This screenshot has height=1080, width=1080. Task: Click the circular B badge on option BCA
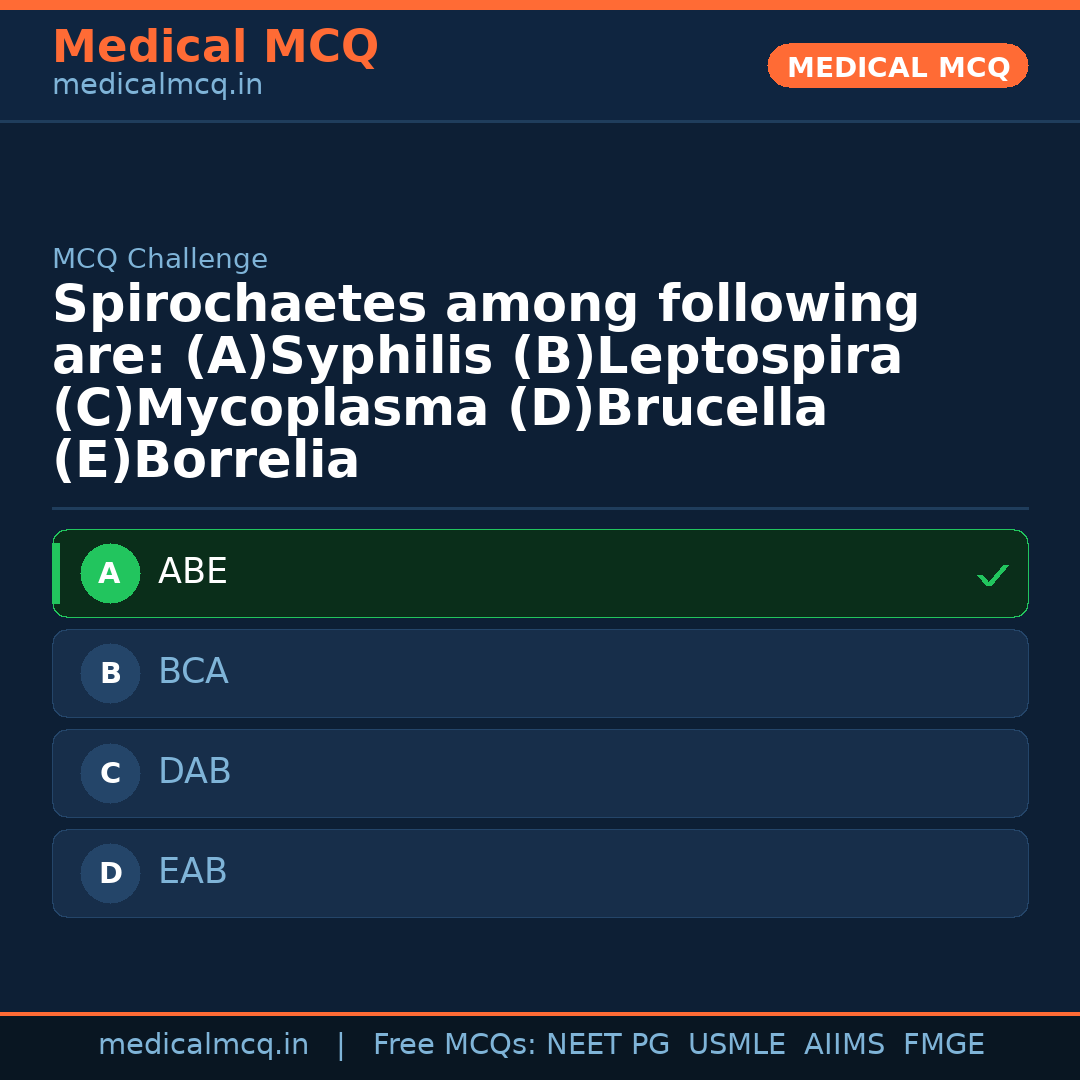(110, 673)
